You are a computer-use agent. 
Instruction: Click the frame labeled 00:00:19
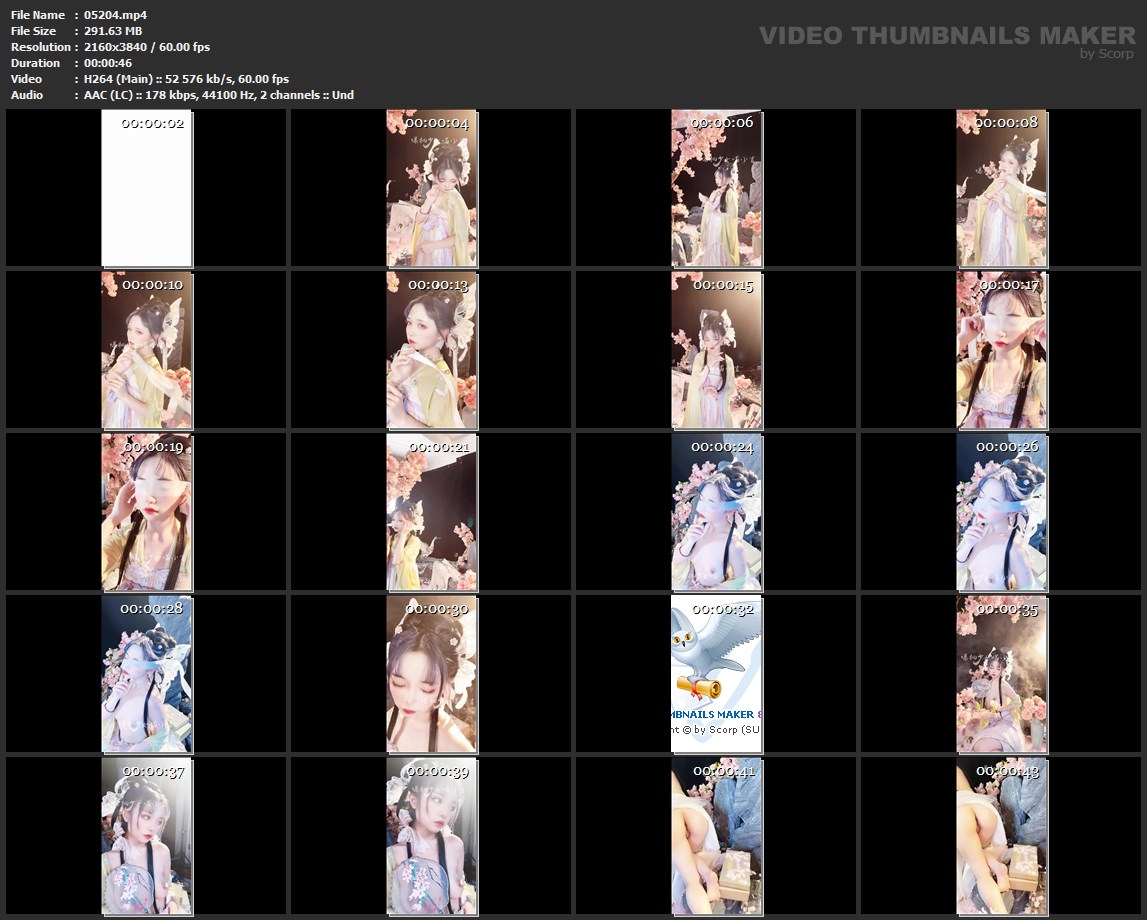(147, 512)
